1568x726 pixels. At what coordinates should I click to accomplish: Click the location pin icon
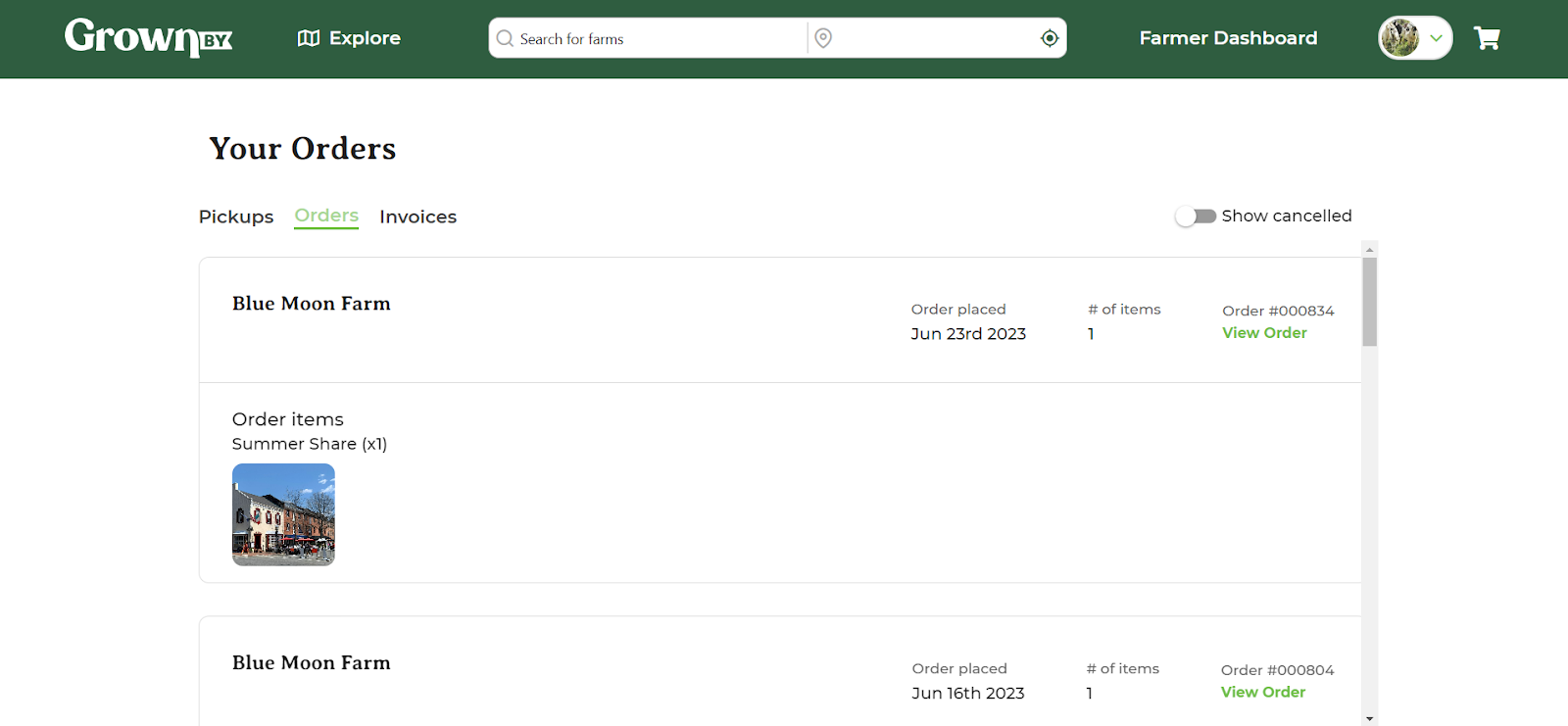pos(823,38)
